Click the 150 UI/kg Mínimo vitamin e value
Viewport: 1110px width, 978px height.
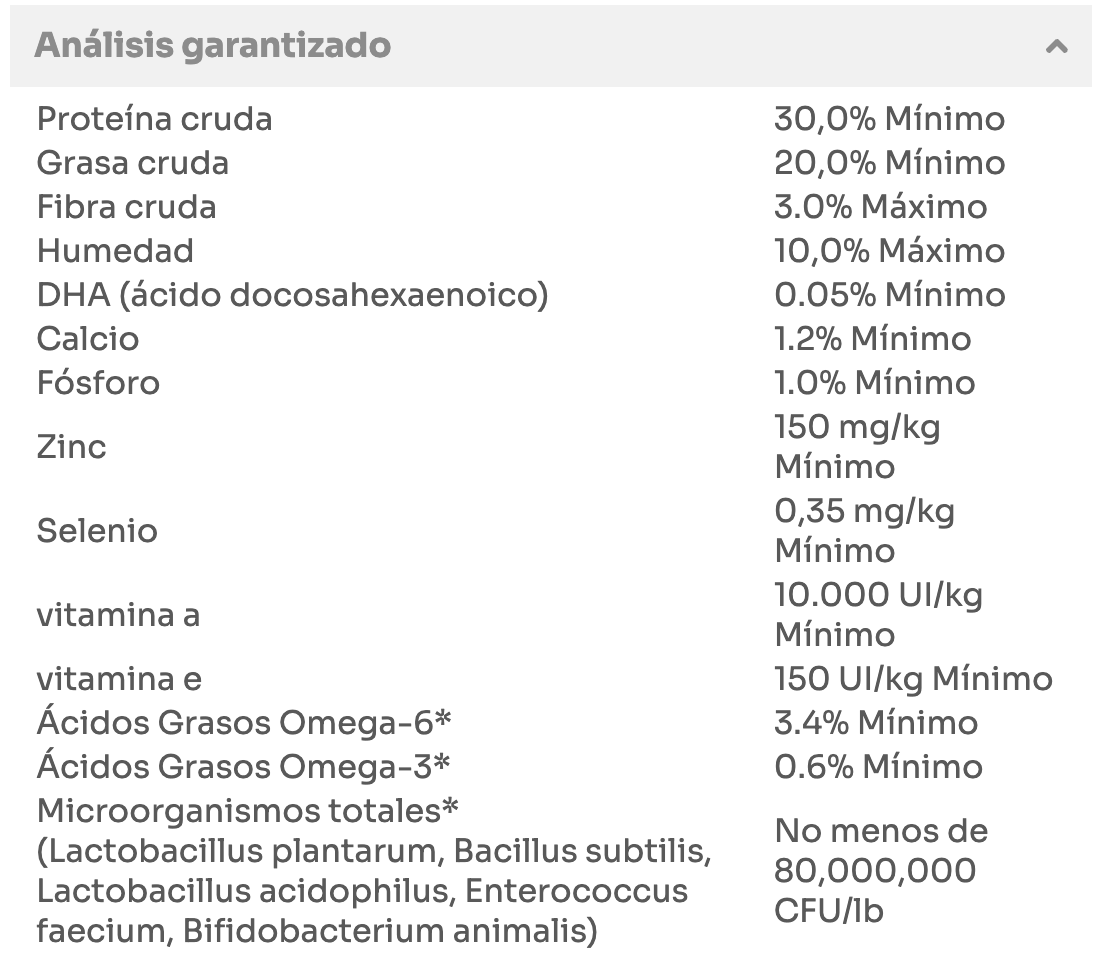[913, 679]
